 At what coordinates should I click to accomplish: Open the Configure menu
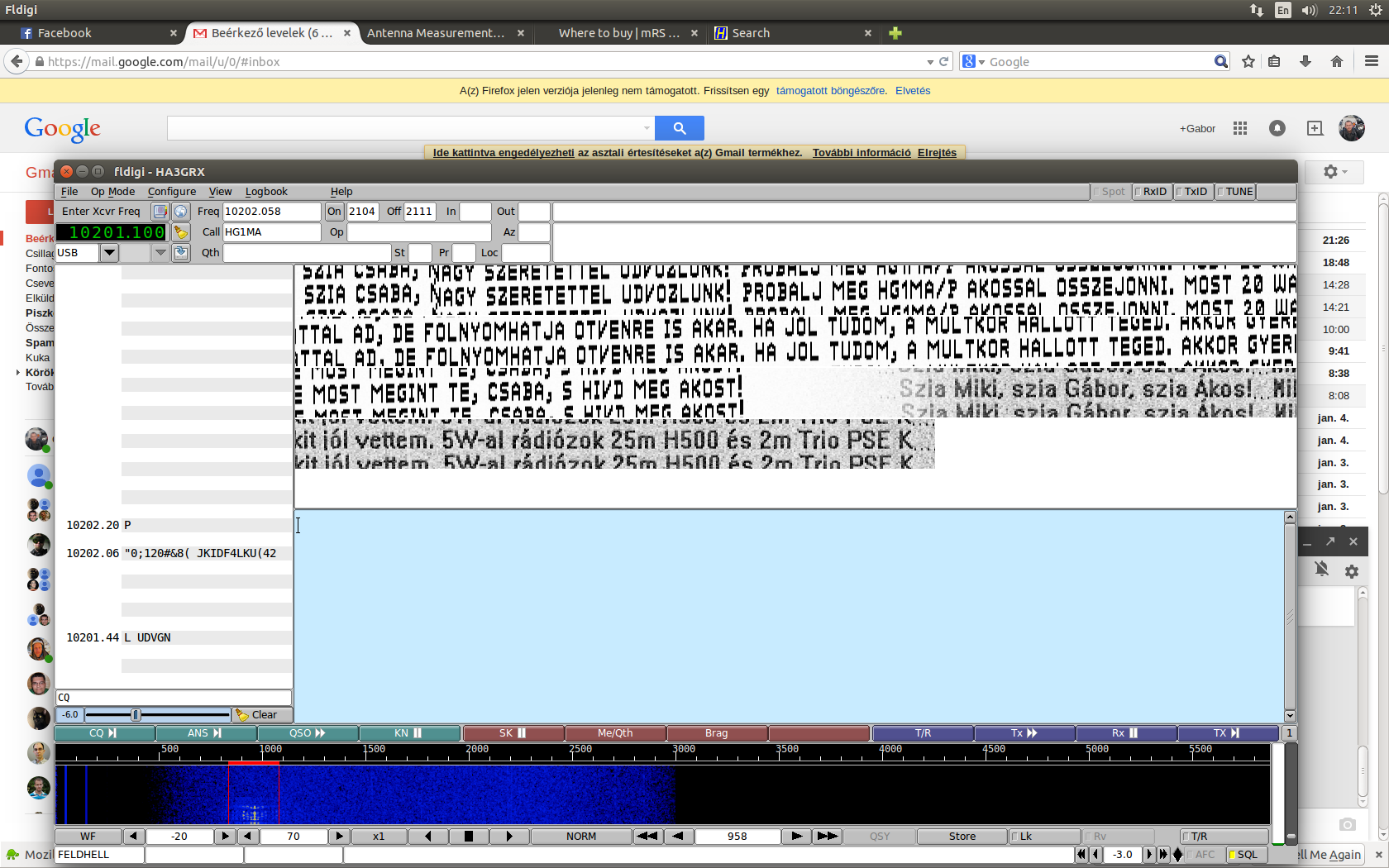click(x=172, y=192)
